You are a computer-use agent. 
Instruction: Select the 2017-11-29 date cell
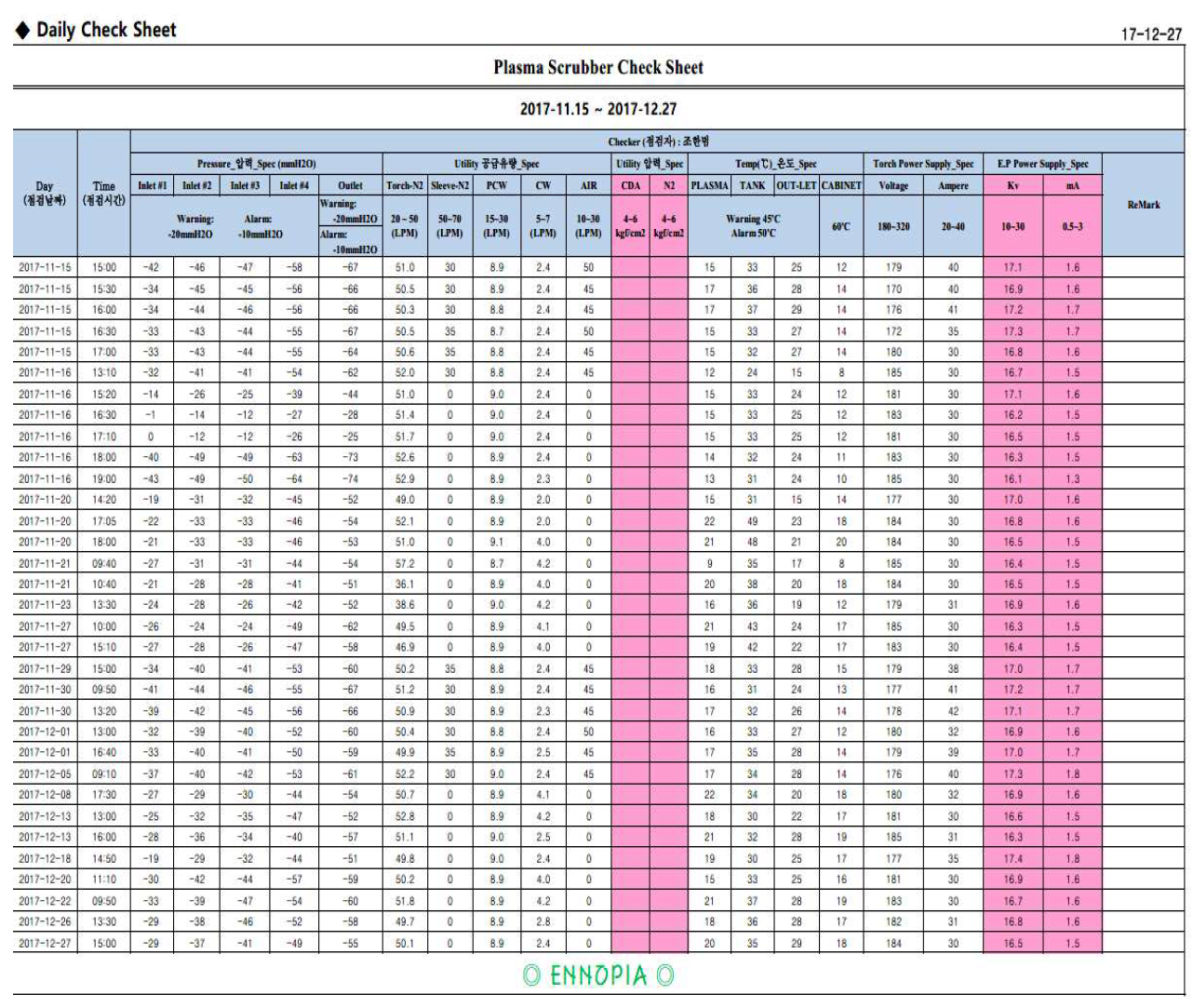45,668
